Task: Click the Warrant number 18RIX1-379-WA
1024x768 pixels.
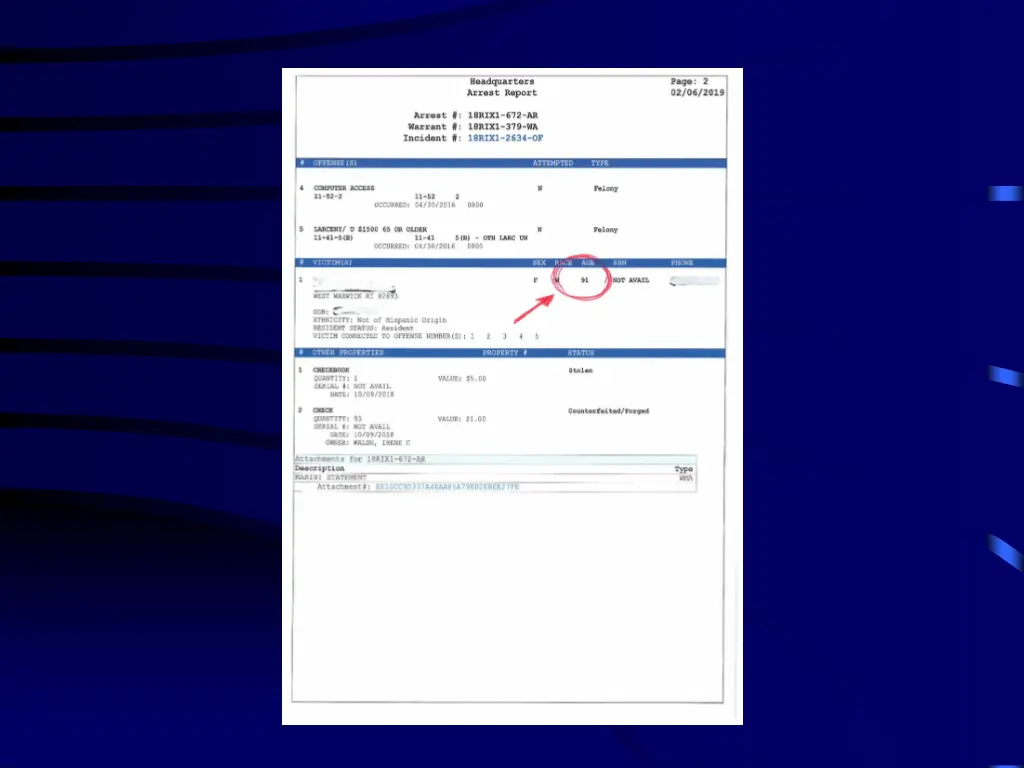Action: (502, 127)
